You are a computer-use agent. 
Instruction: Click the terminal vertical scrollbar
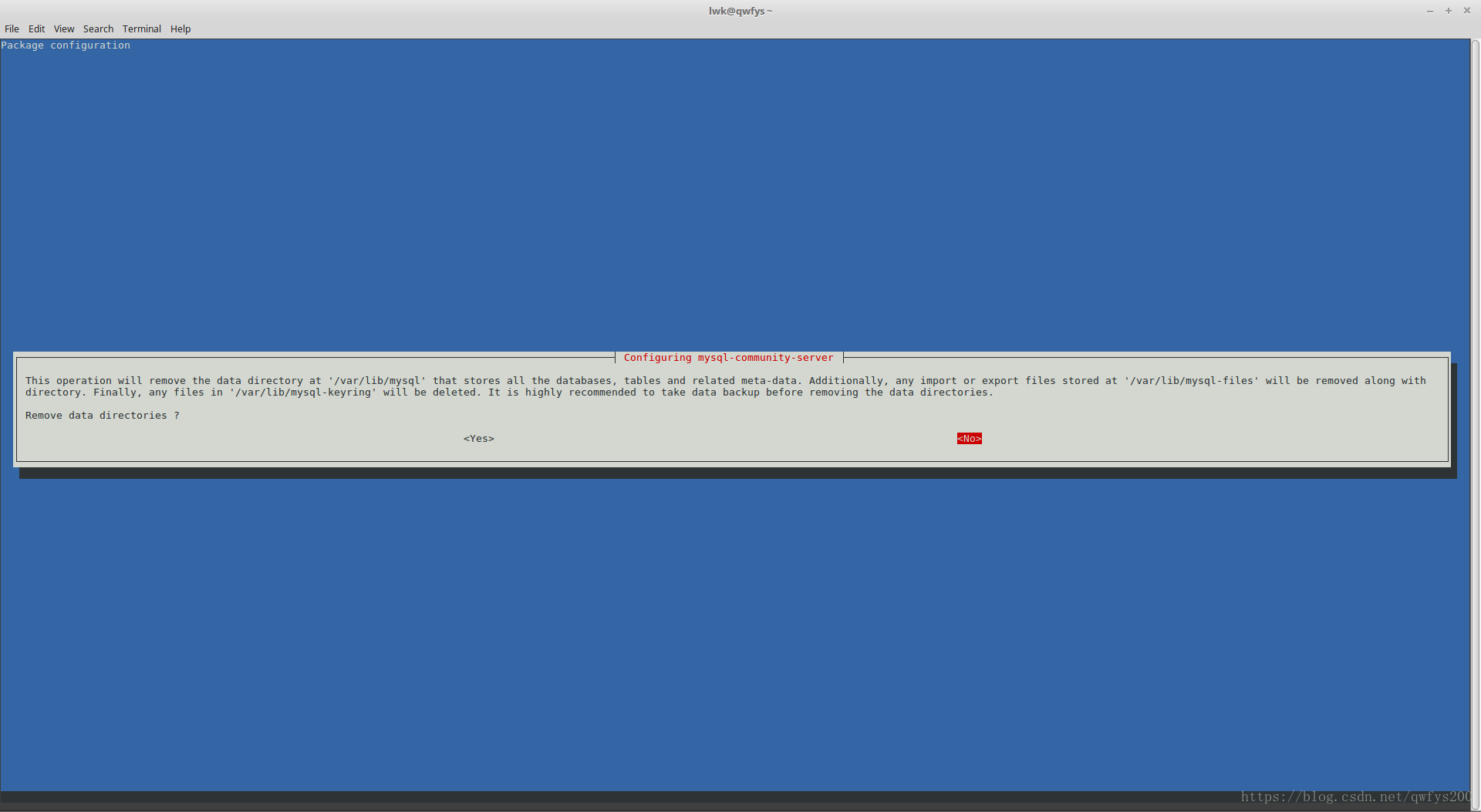[x=1476, y=424]
